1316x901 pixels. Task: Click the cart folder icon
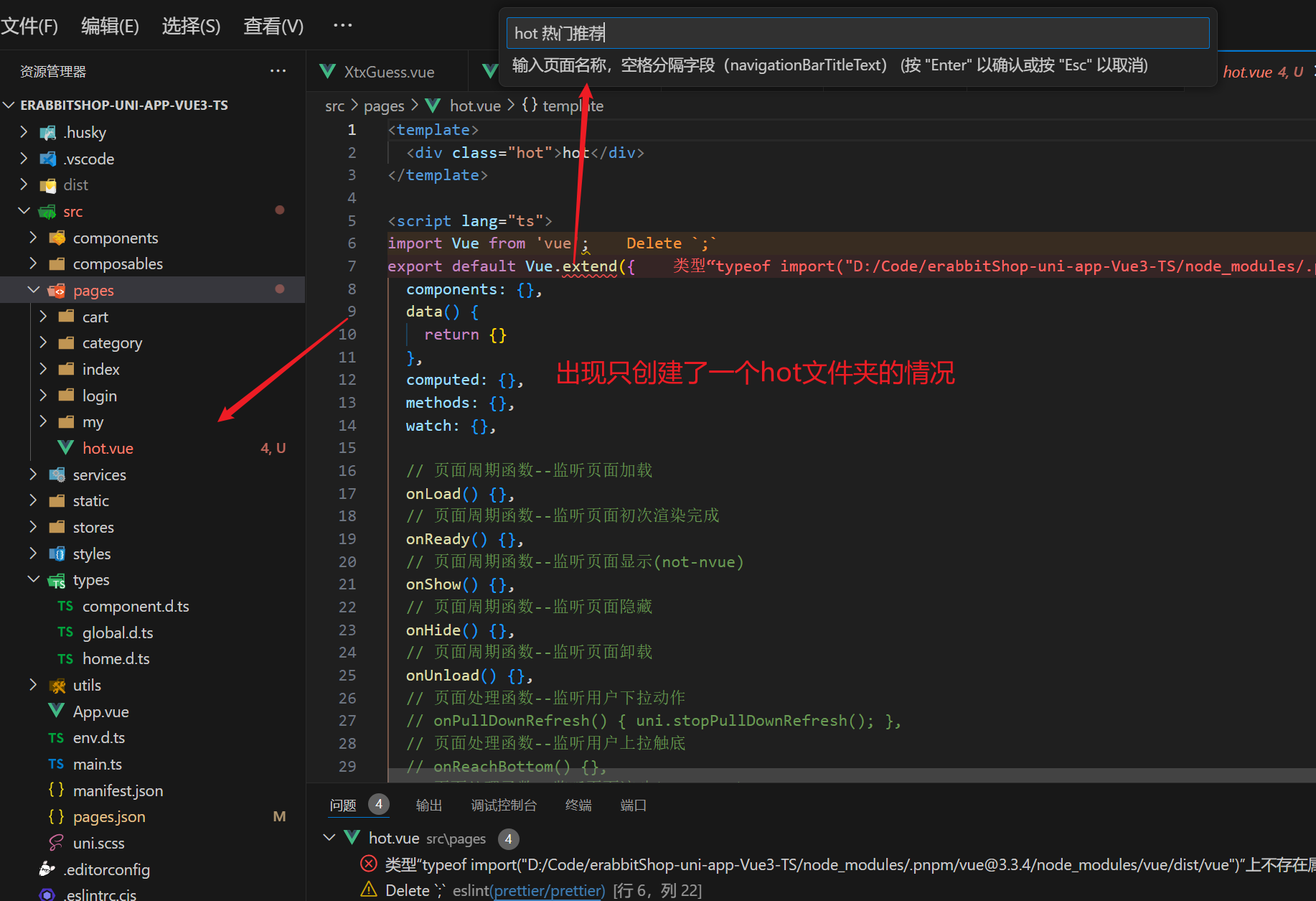point(67,317)
